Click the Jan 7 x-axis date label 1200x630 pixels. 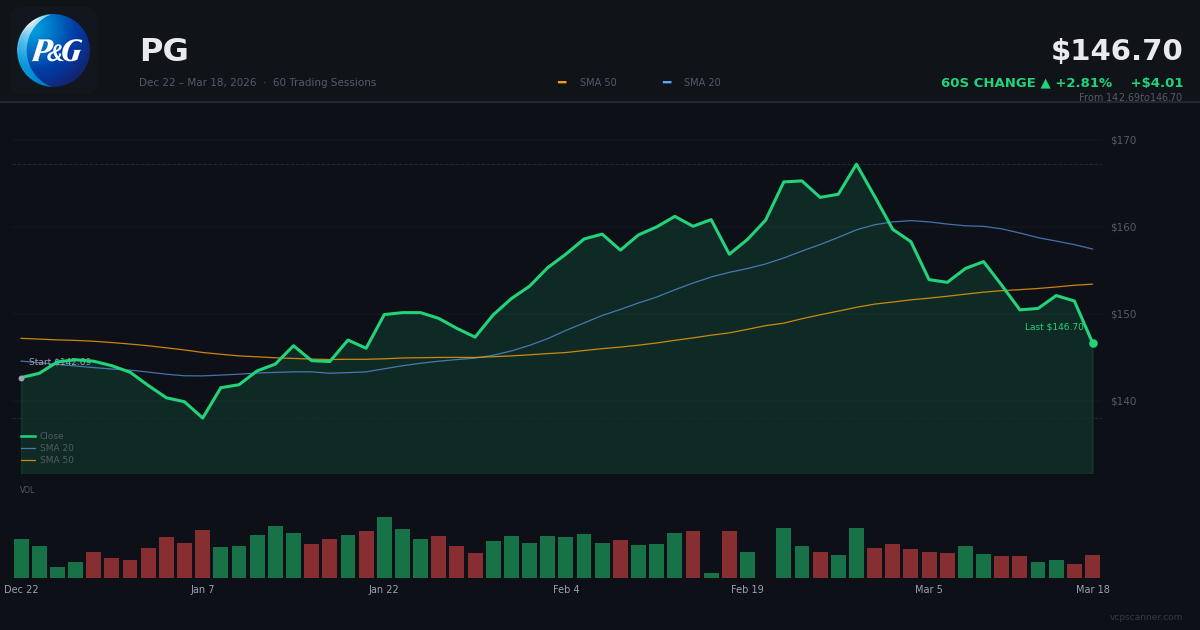(203, 590)
